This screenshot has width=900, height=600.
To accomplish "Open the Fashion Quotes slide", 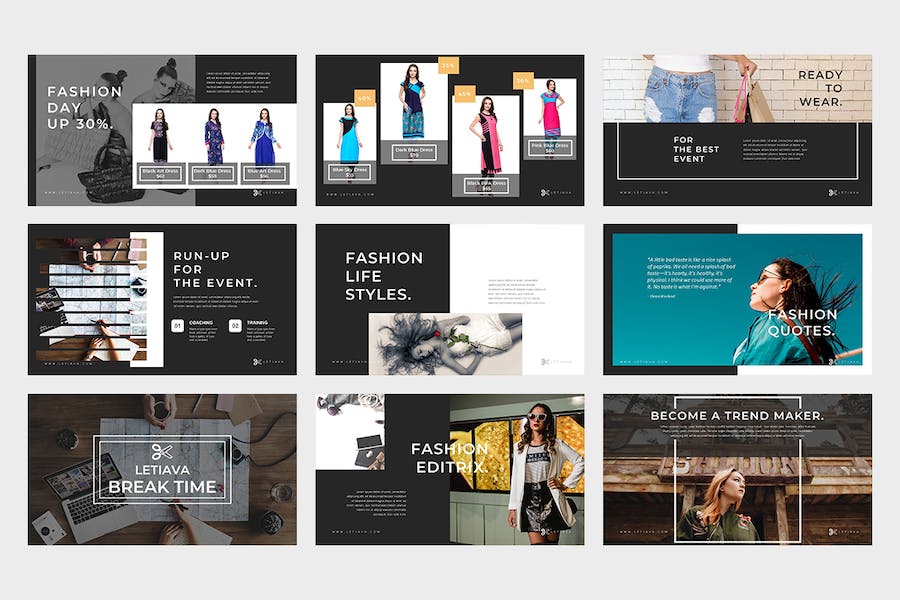I will tap(737, 299).
